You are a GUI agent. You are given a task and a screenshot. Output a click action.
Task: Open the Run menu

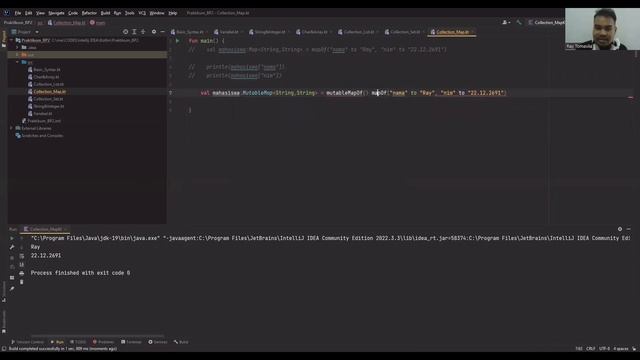point(118,13)
